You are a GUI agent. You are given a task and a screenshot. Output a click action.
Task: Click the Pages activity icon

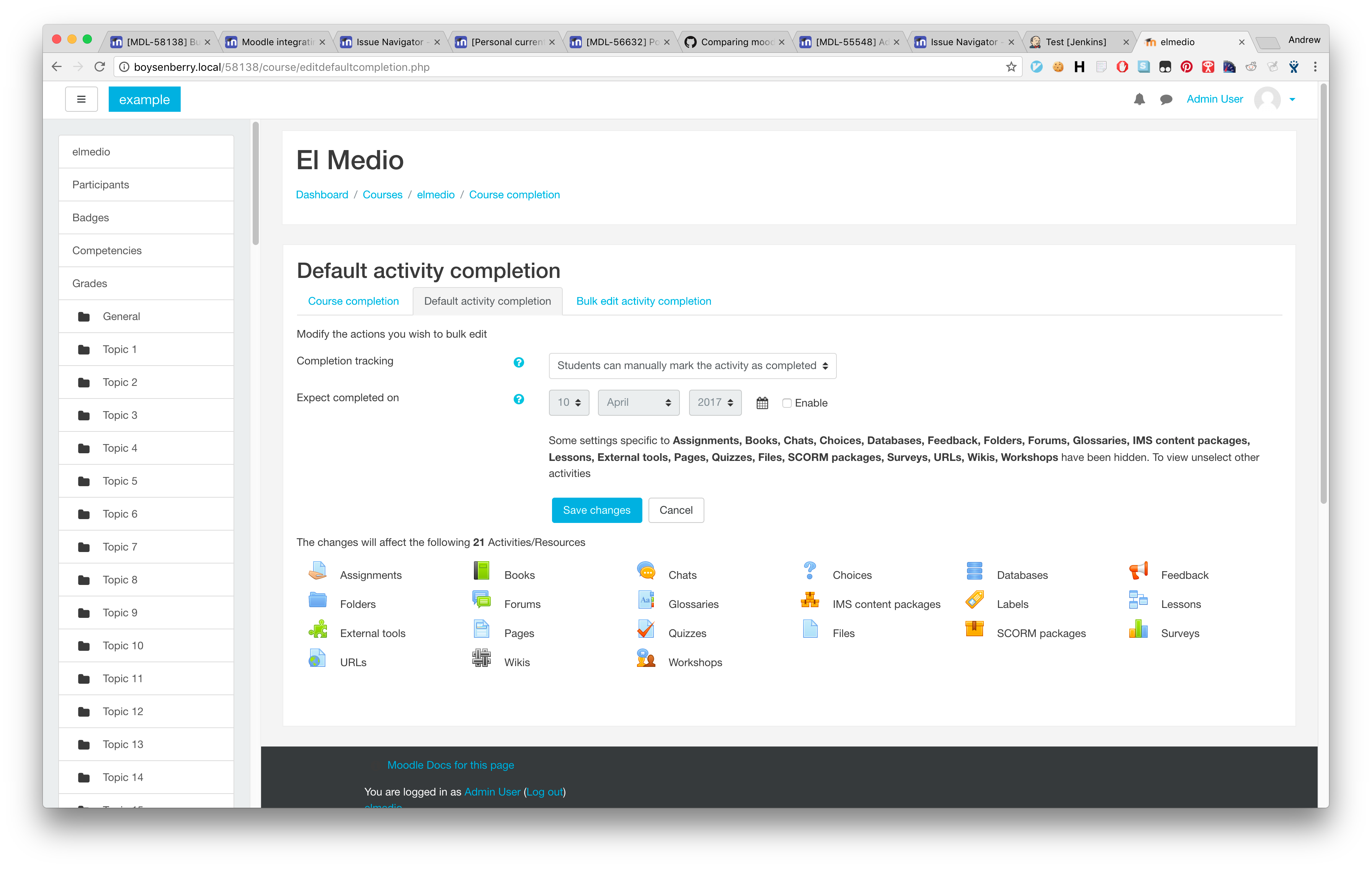pyautogui.click(x=482, y=629)
